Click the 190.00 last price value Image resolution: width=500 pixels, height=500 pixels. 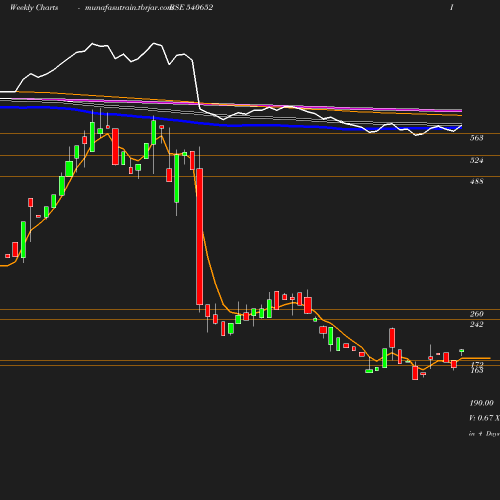[x=481, y=403]
